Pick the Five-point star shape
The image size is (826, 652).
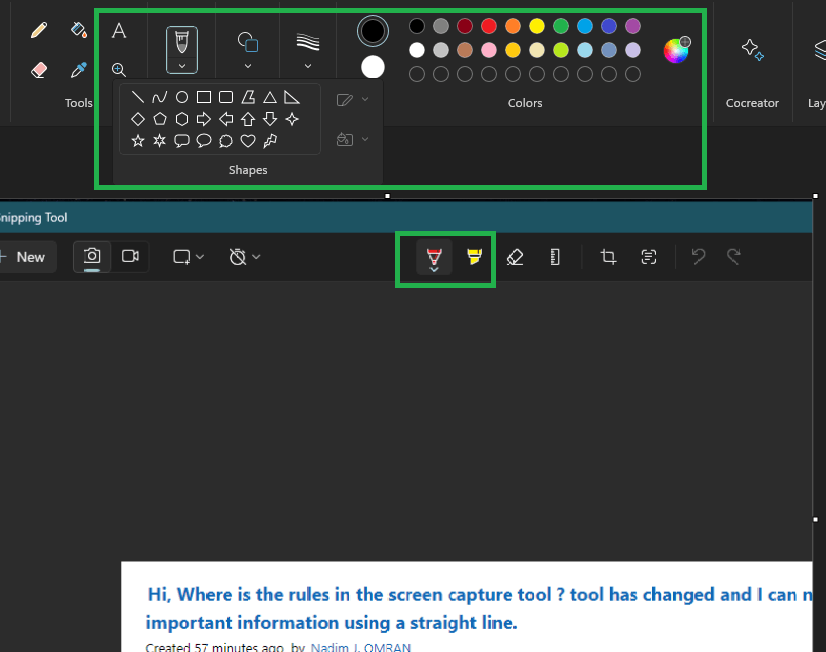137,141
